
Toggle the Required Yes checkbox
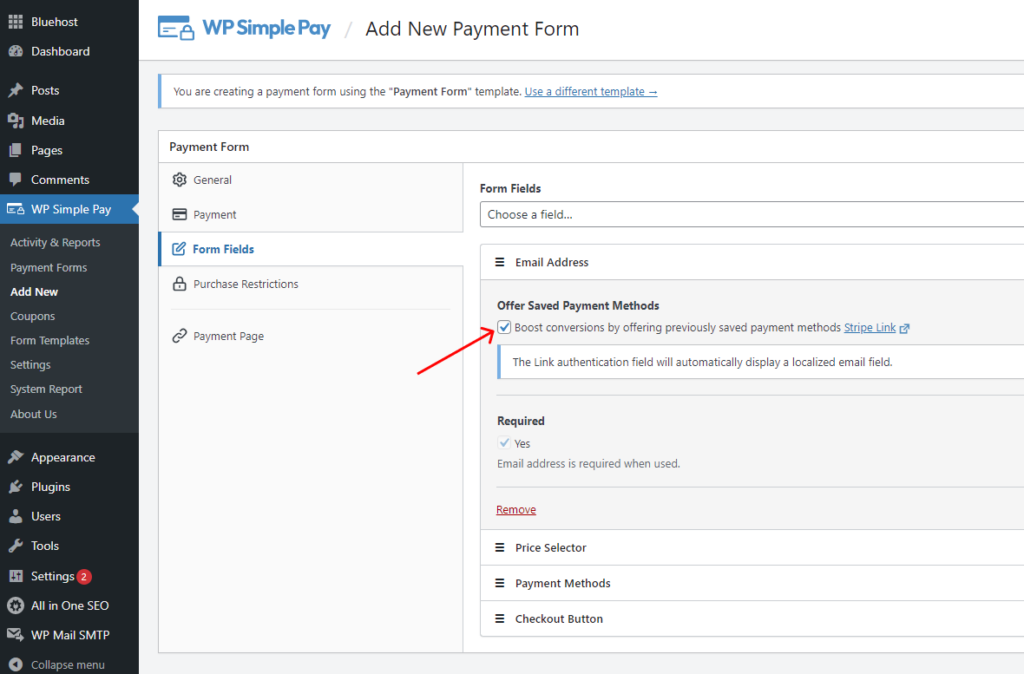pos(505,443)
